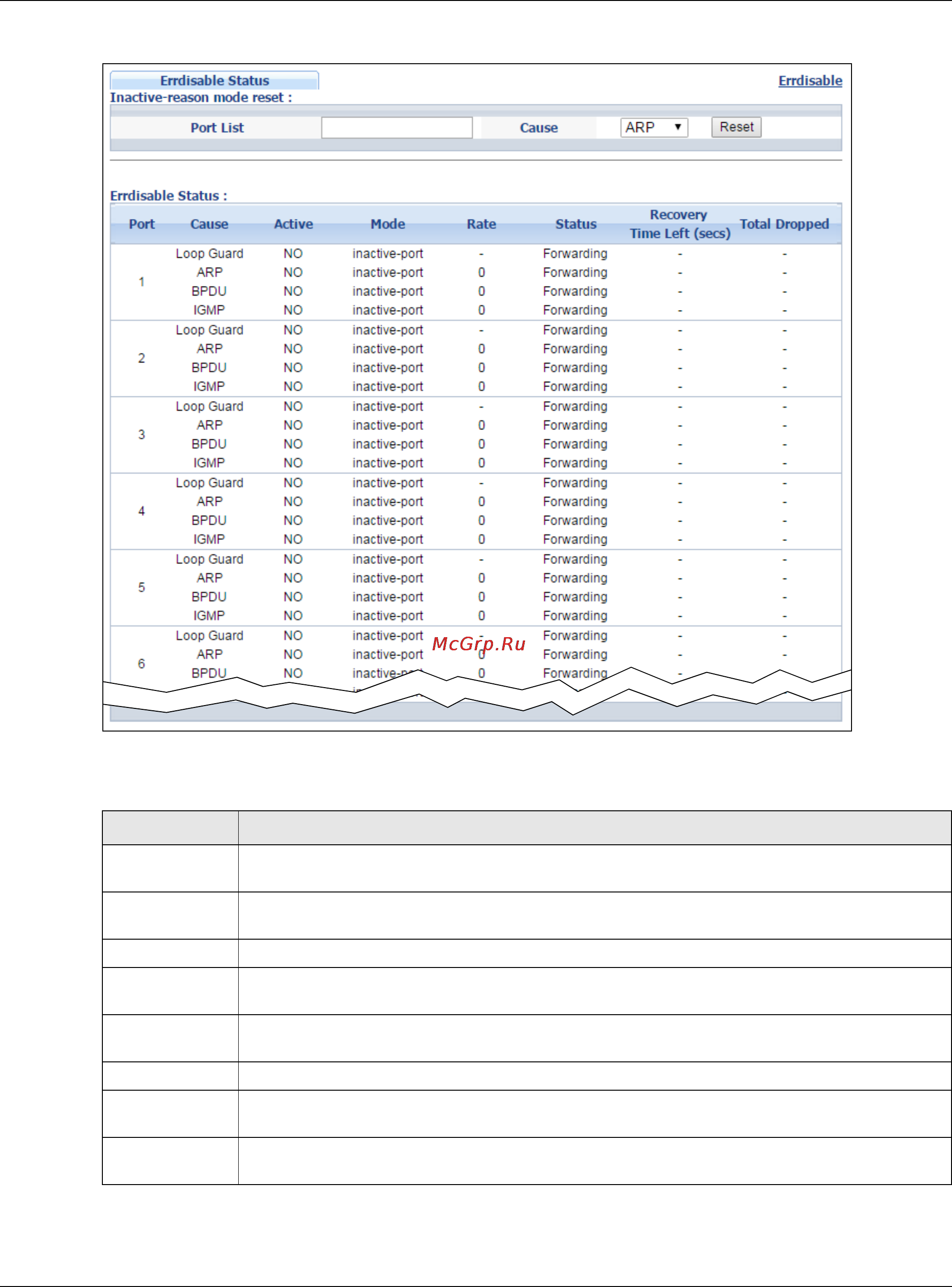
Task: Click the Errdisable Status section heading
Action: pyautogui.click(x=168, y=196)
